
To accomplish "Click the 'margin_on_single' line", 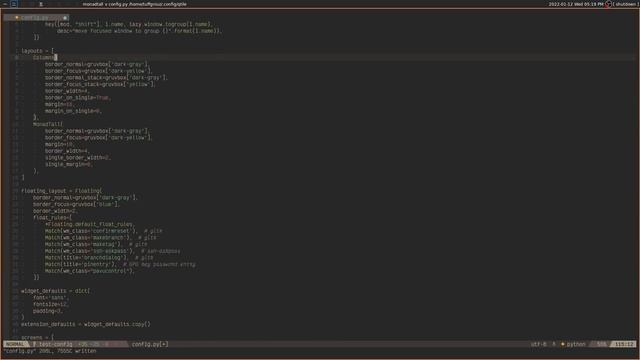I will point(73,111).
